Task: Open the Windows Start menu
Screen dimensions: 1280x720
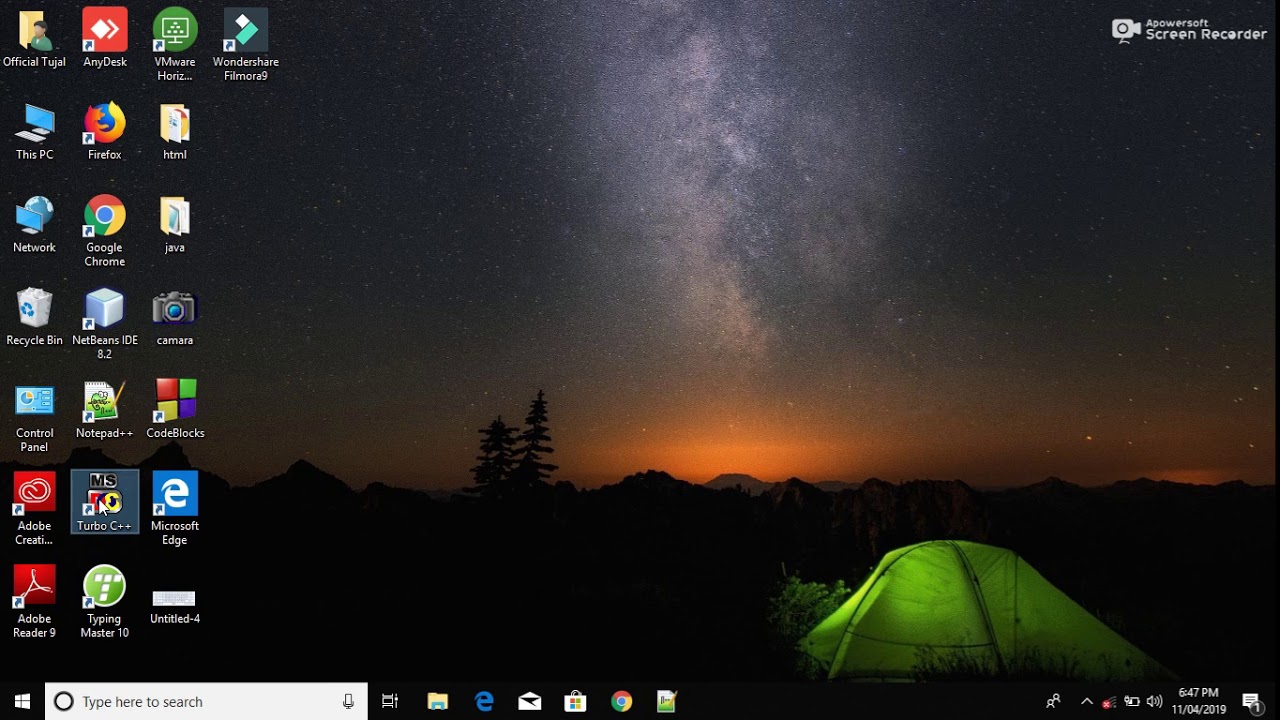Action: point(22,701)
